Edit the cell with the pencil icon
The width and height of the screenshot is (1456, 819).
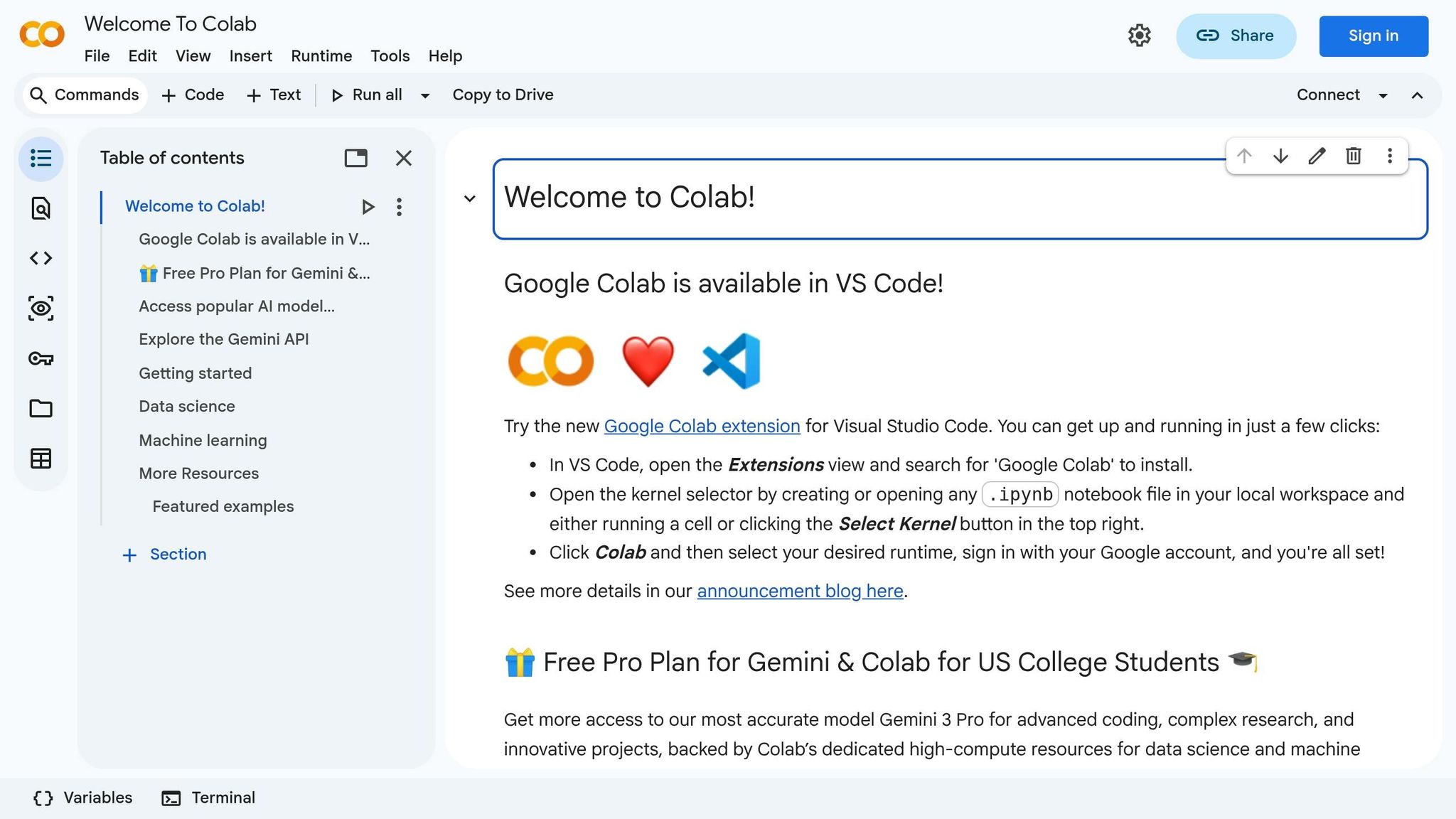[1317, 156]
